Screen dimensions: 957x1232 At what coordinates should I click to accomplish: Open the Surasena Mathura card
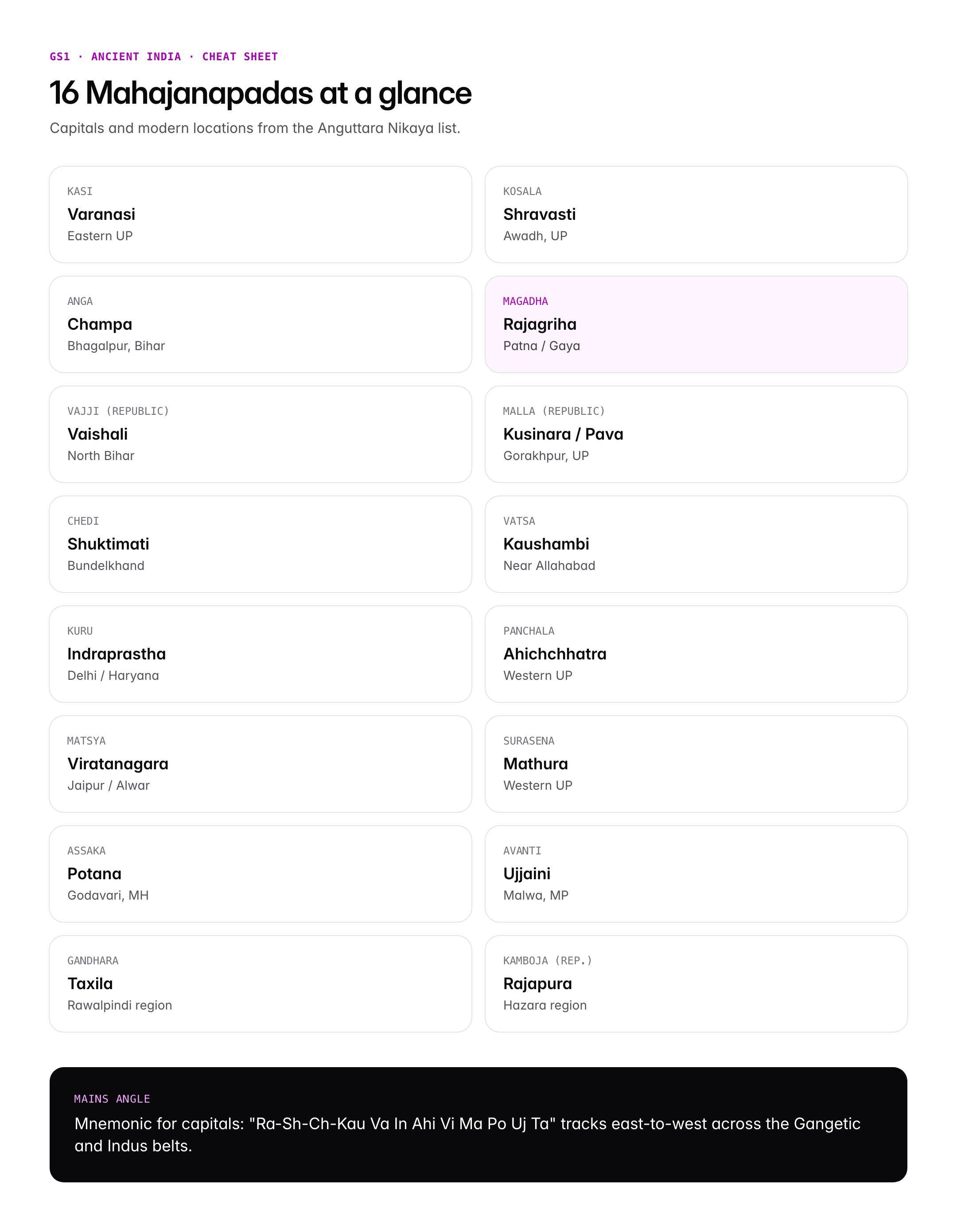[696, 764]
